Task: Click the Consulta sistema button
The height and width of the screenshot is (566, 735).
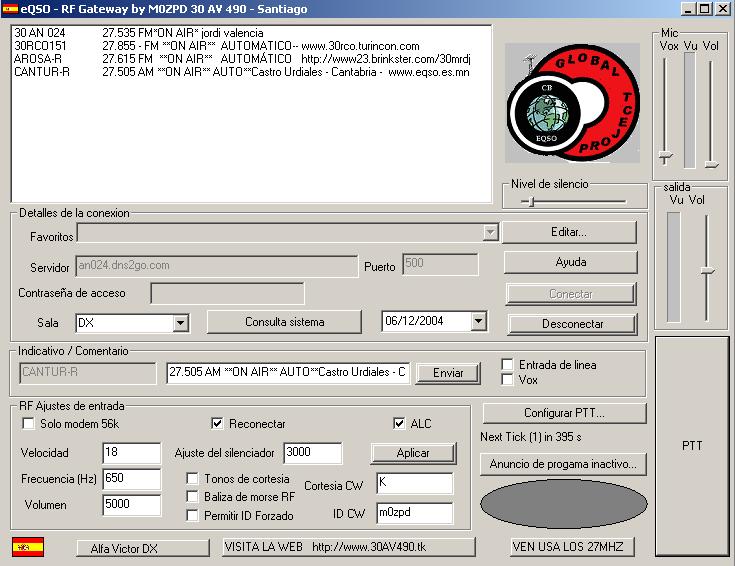Action: coord(284,322)
